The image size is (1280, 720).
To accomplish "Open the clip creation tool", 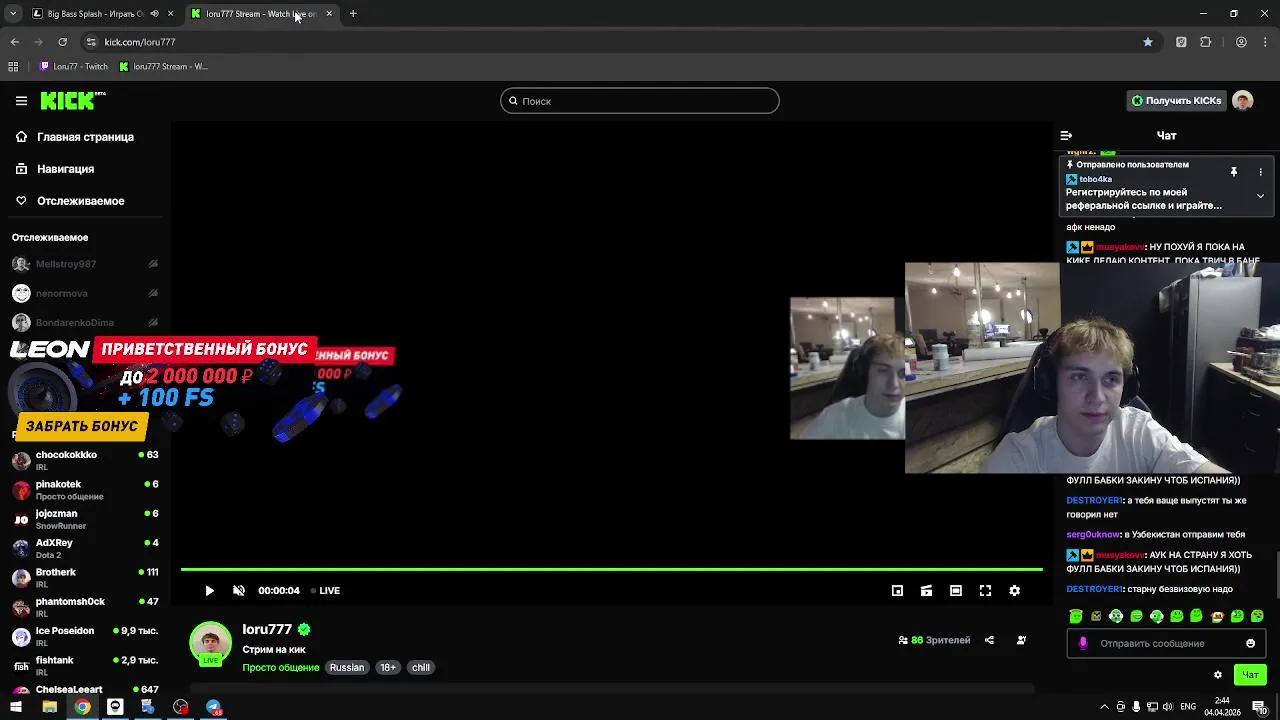I will [x=926, y=591].
